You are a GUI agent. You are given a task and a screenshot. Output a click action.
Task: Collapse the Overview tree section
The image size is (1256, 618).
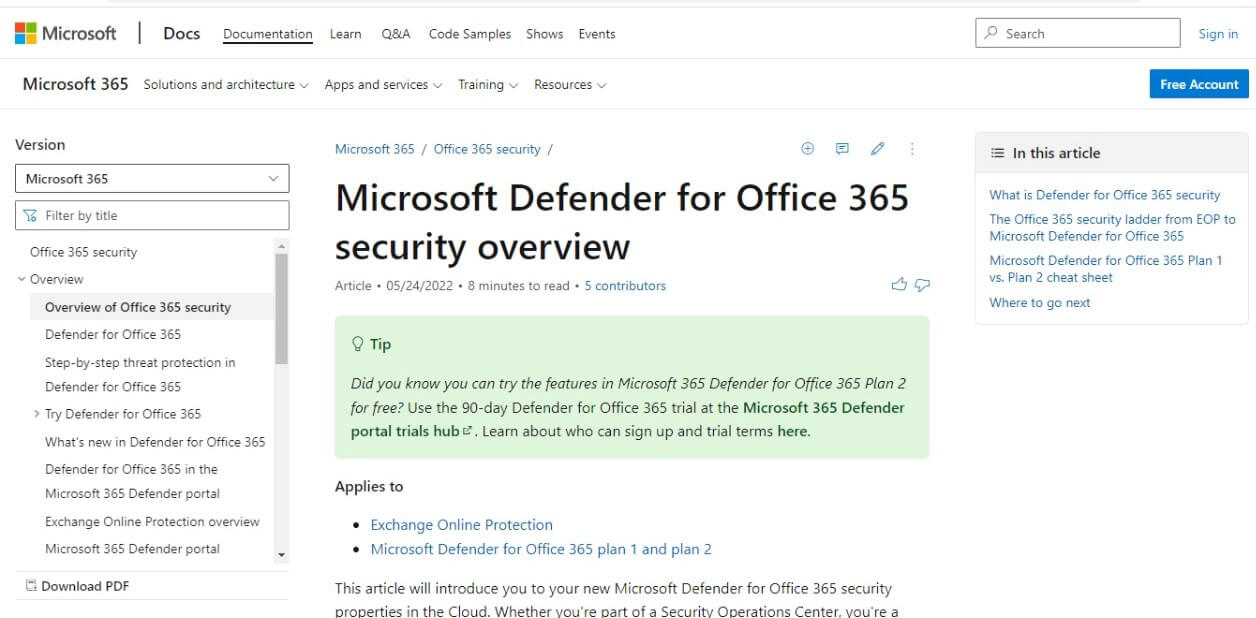pyautogui.click(x=22, y=279)
